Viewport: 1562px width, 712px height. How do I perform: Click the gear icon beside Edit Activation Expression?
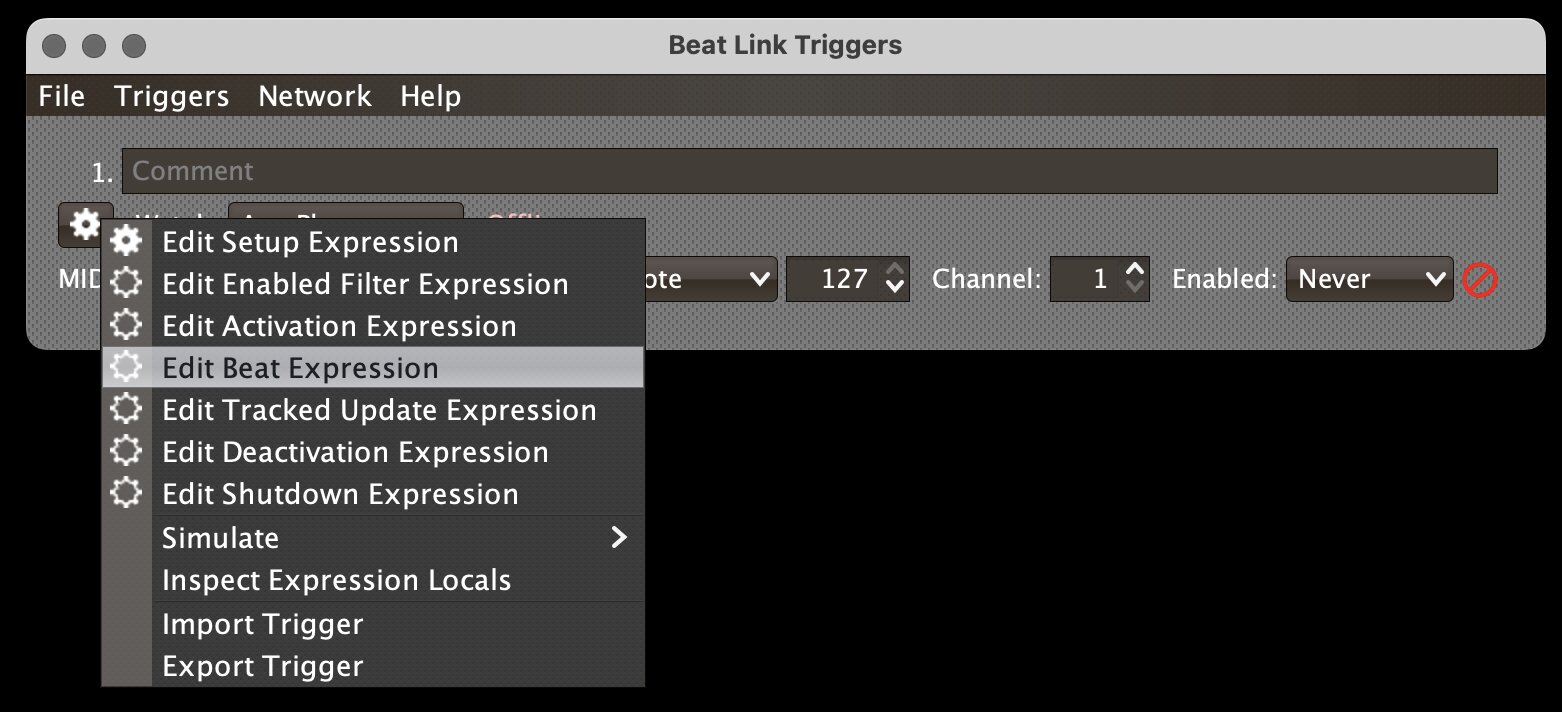pos(126,326)
